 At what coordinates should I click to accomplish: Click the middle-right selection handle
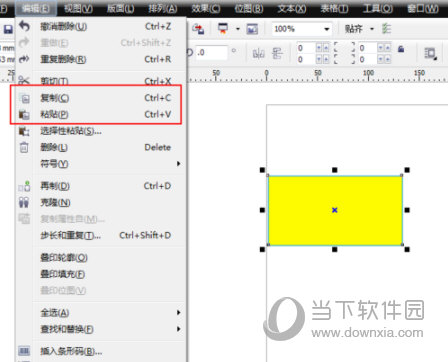407,210
